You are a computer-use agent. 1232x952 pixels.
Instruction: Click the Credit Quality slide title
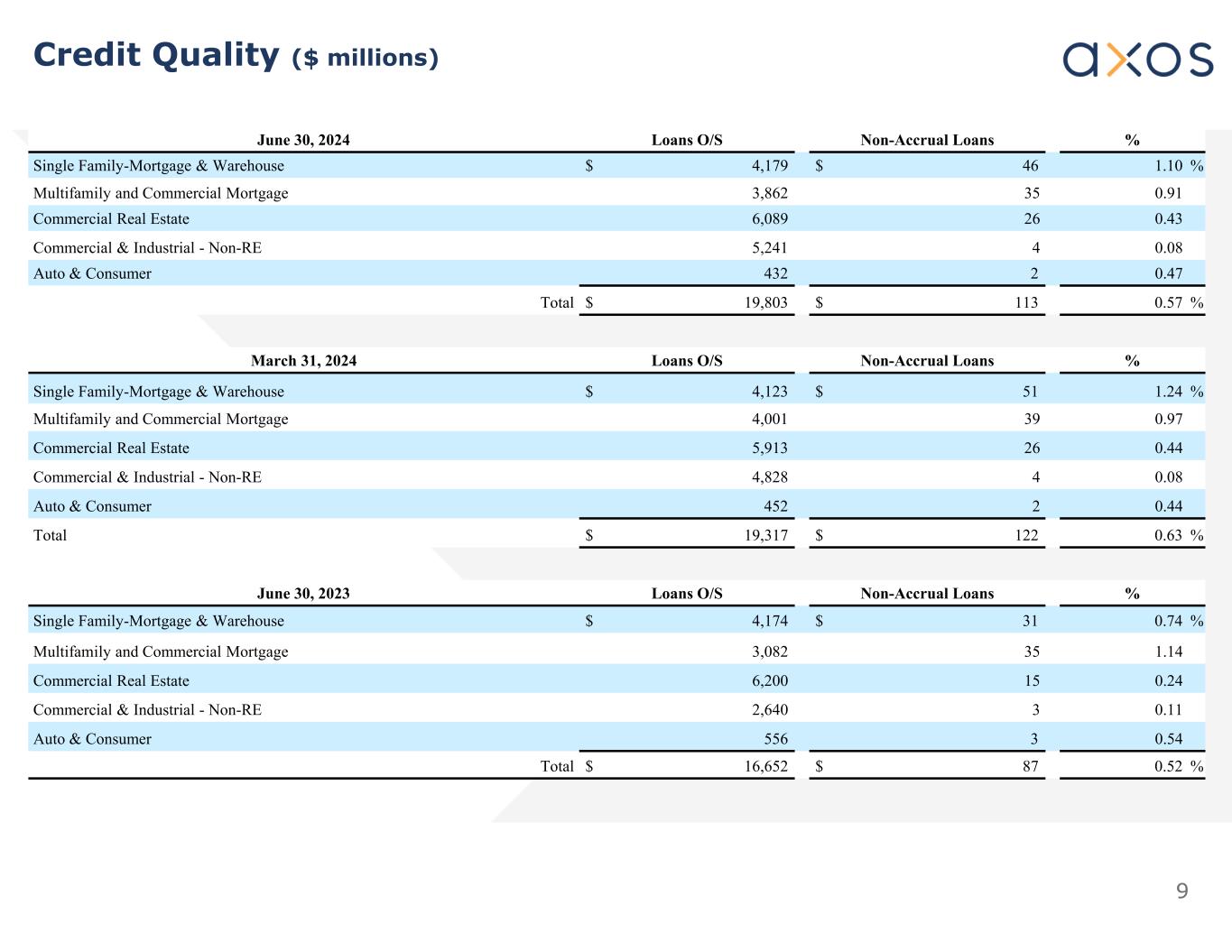[x=156, y=55]
